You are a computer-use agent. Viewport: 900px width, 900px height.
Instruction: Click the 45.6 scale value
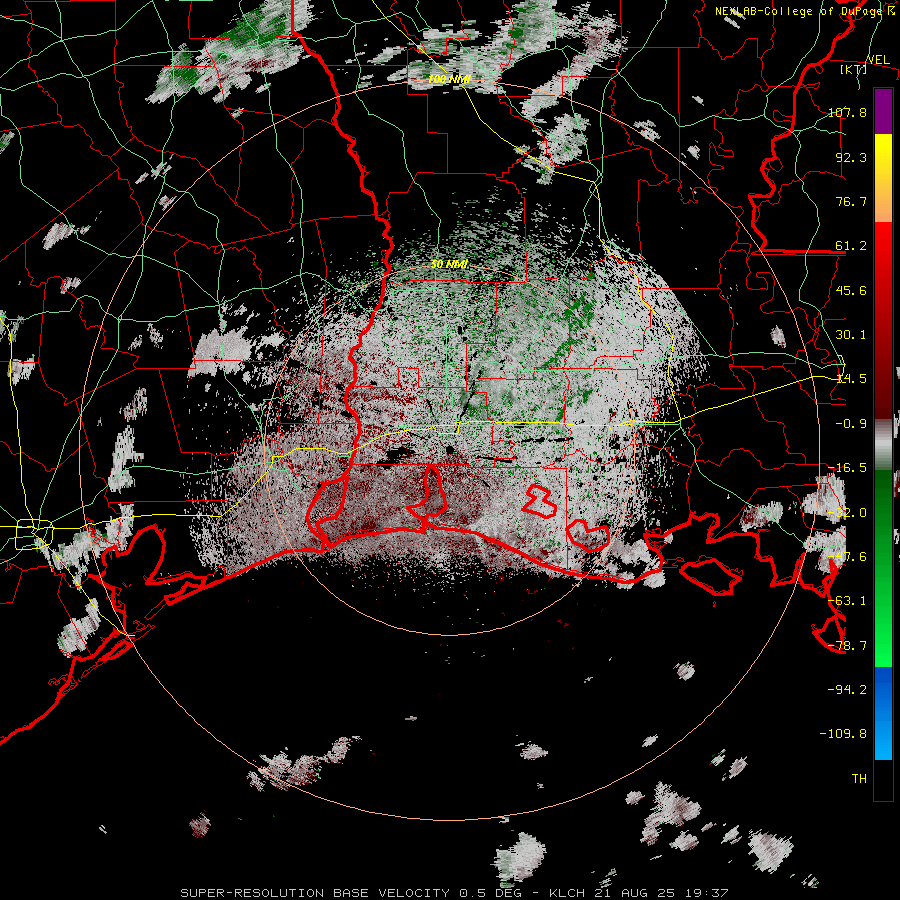point(851,290)
